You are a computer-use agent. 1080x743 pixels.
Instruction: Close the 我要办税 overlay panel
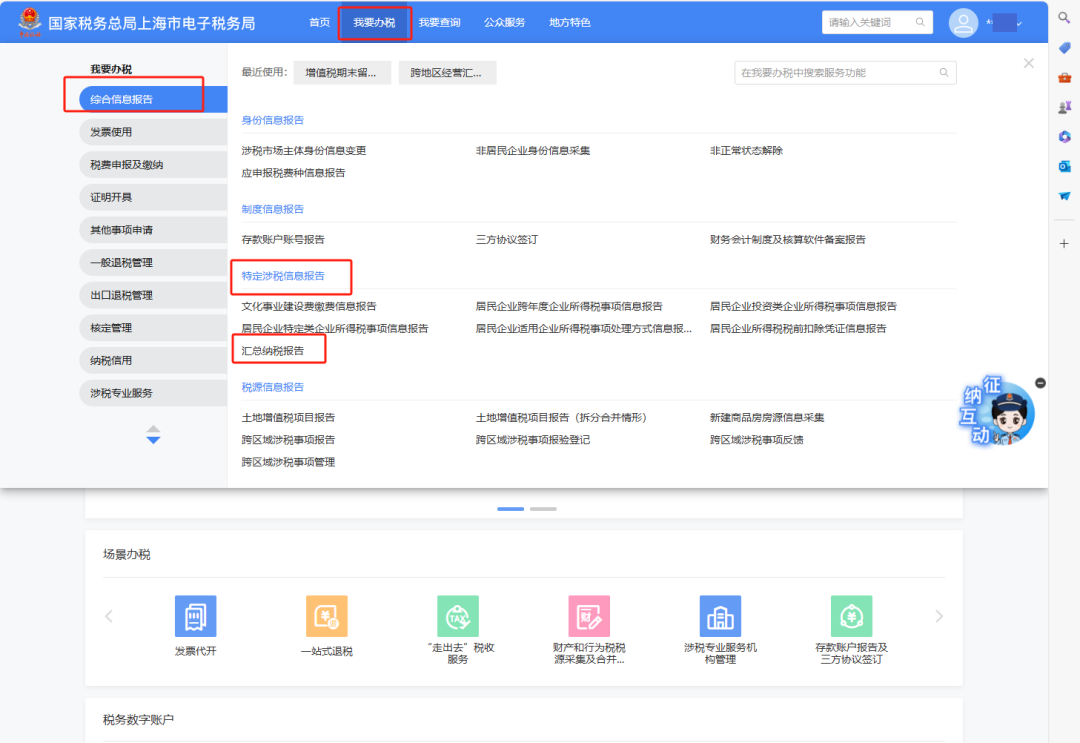pyautogui.click(x=1028, y=62)
